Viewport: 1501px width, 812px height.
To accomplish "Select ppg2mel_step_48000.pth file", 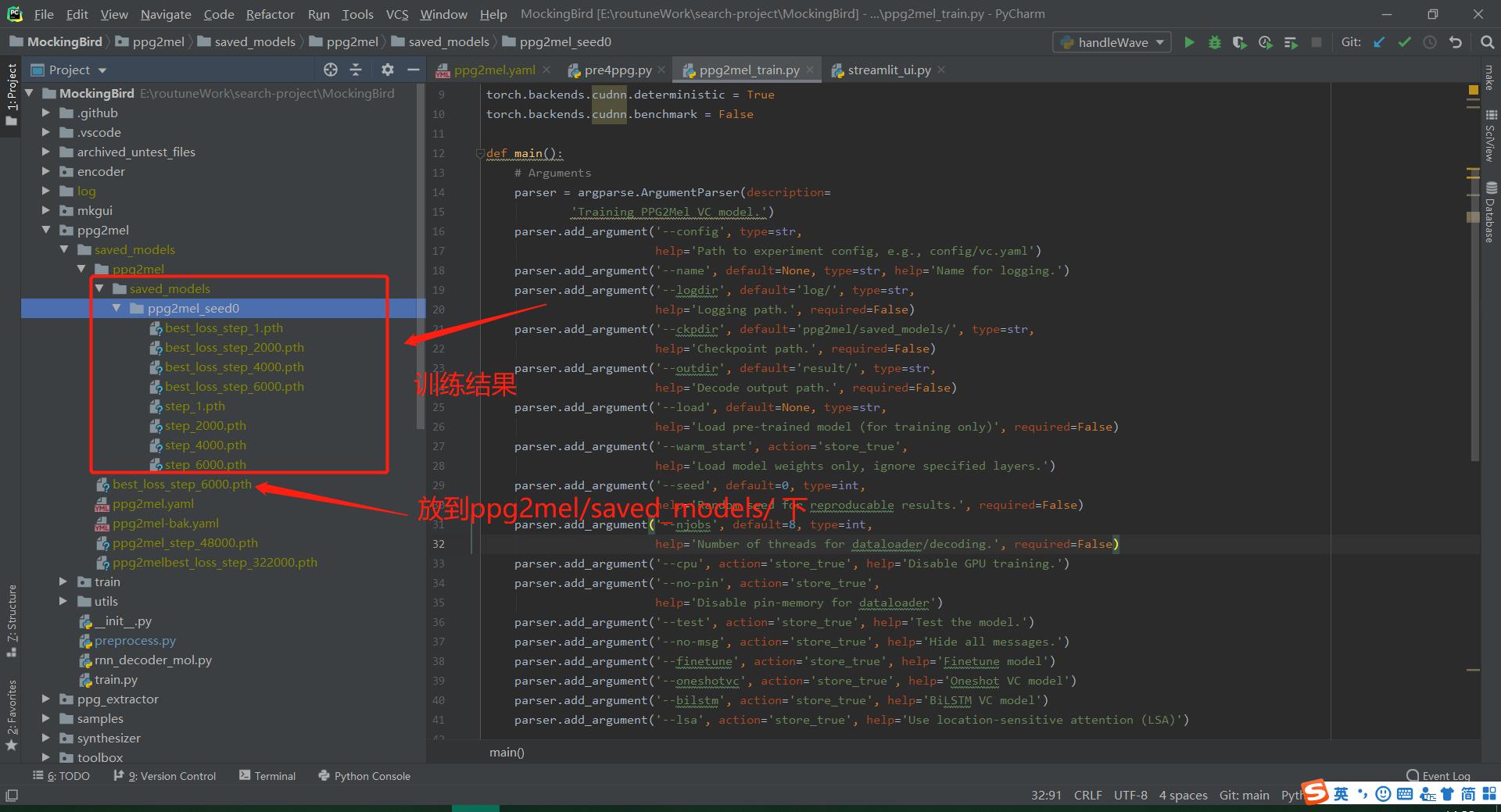I will pyautogui.click(x=185, y=542).
